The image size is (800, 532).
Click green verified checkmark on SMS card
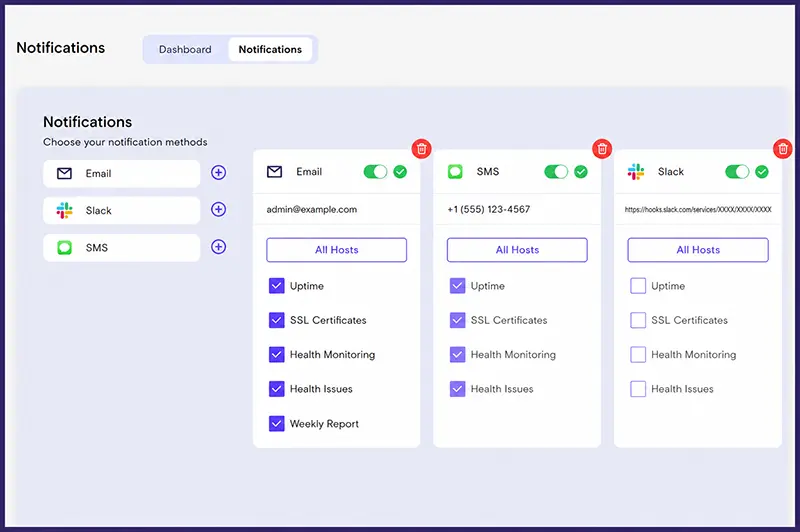[581, 172]
